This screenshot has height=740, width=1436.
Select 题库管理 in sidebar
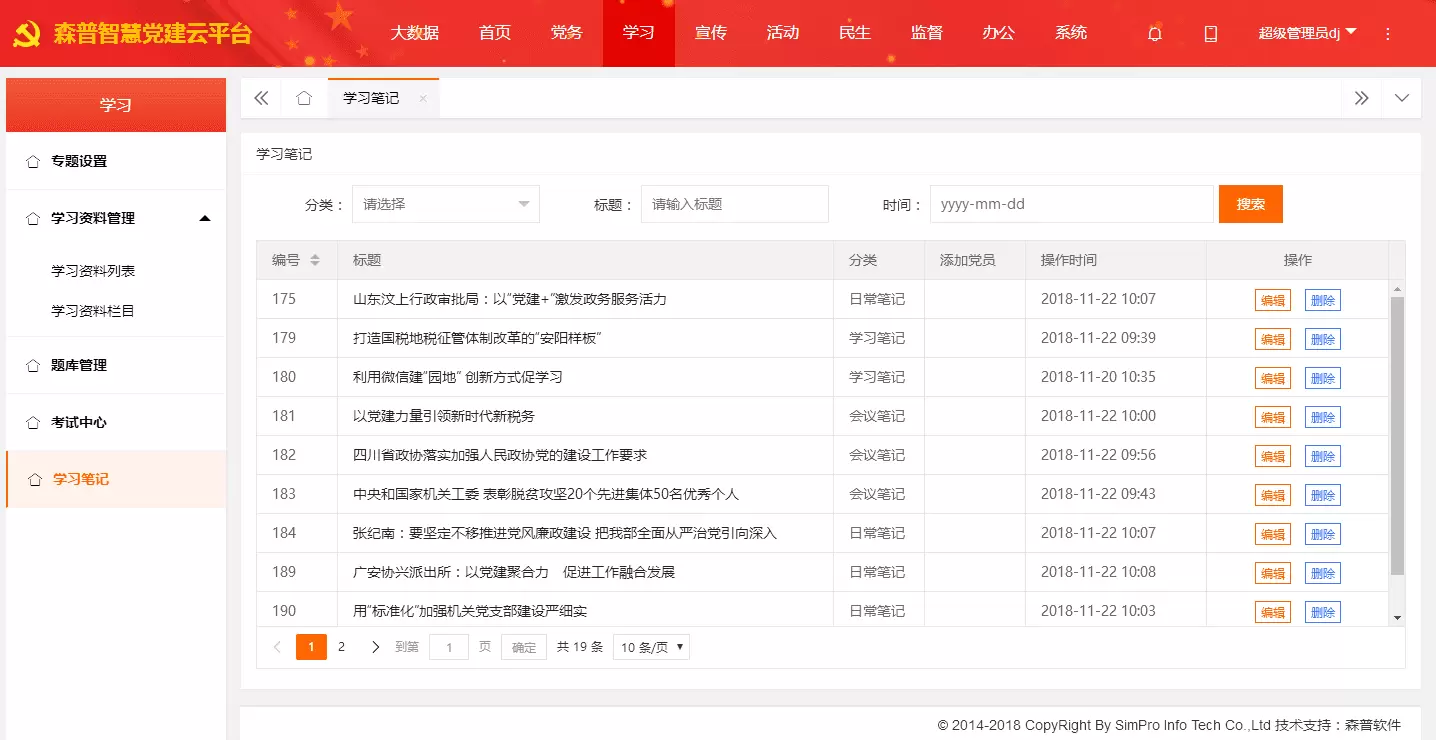click(116, 365)
